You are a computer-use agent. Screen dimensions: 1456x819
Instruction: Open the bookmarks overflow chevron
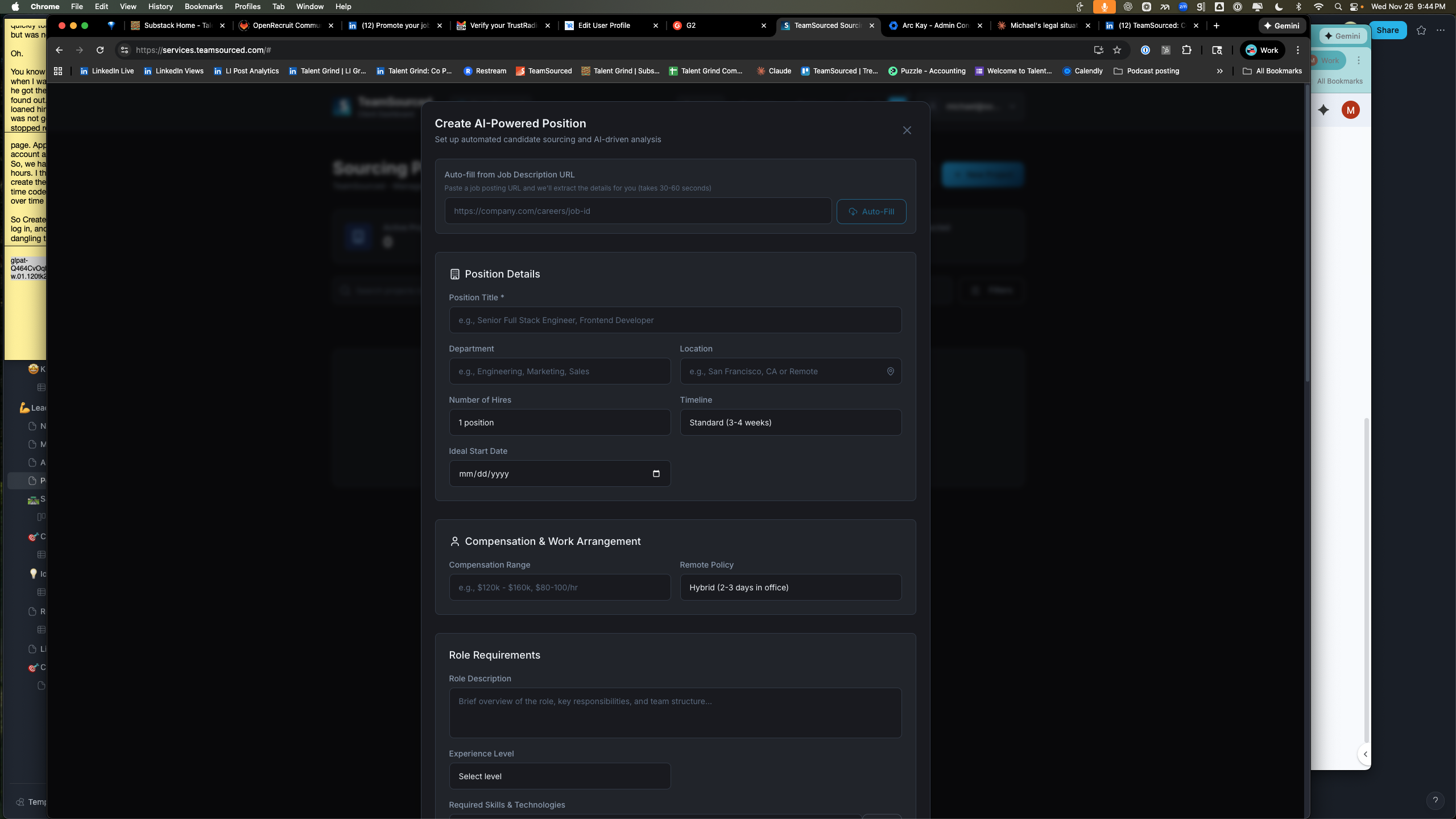pos(1219,71)
